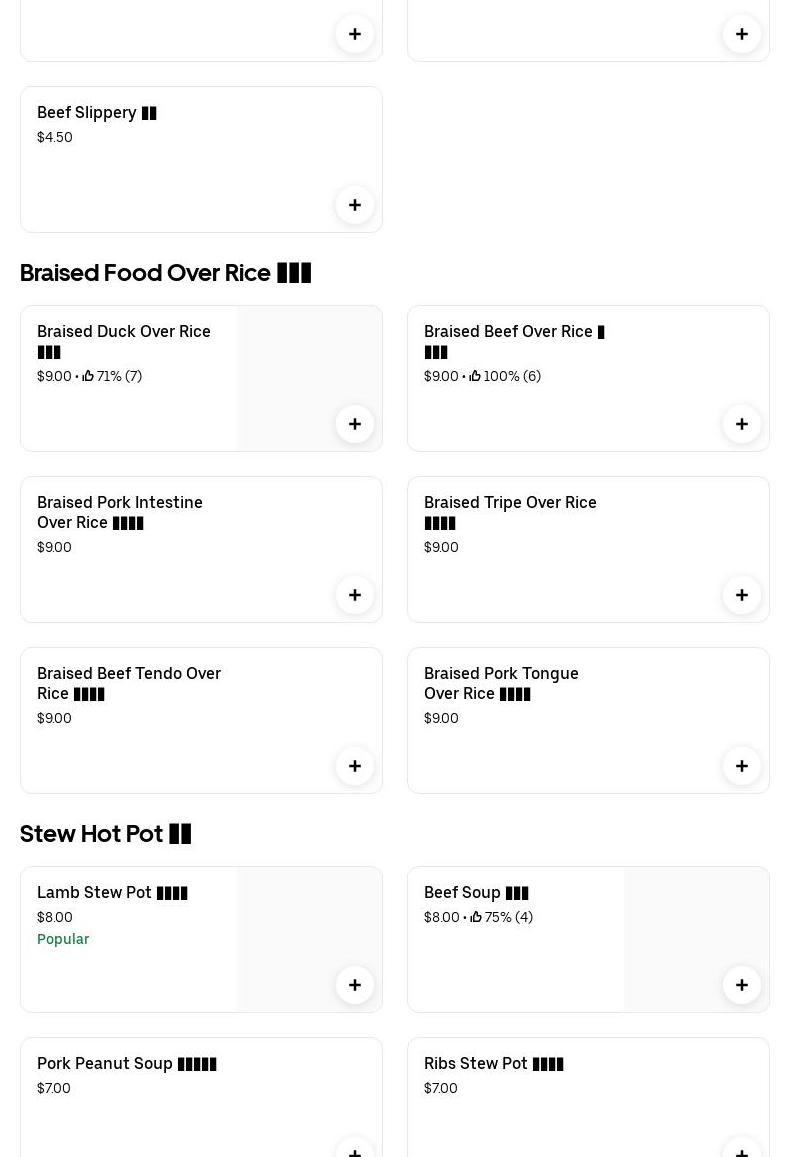This screenshot has height=1157, width=804.
Task: Add Braised Pork Intestine Over Rice
Action: coord(355,595)
